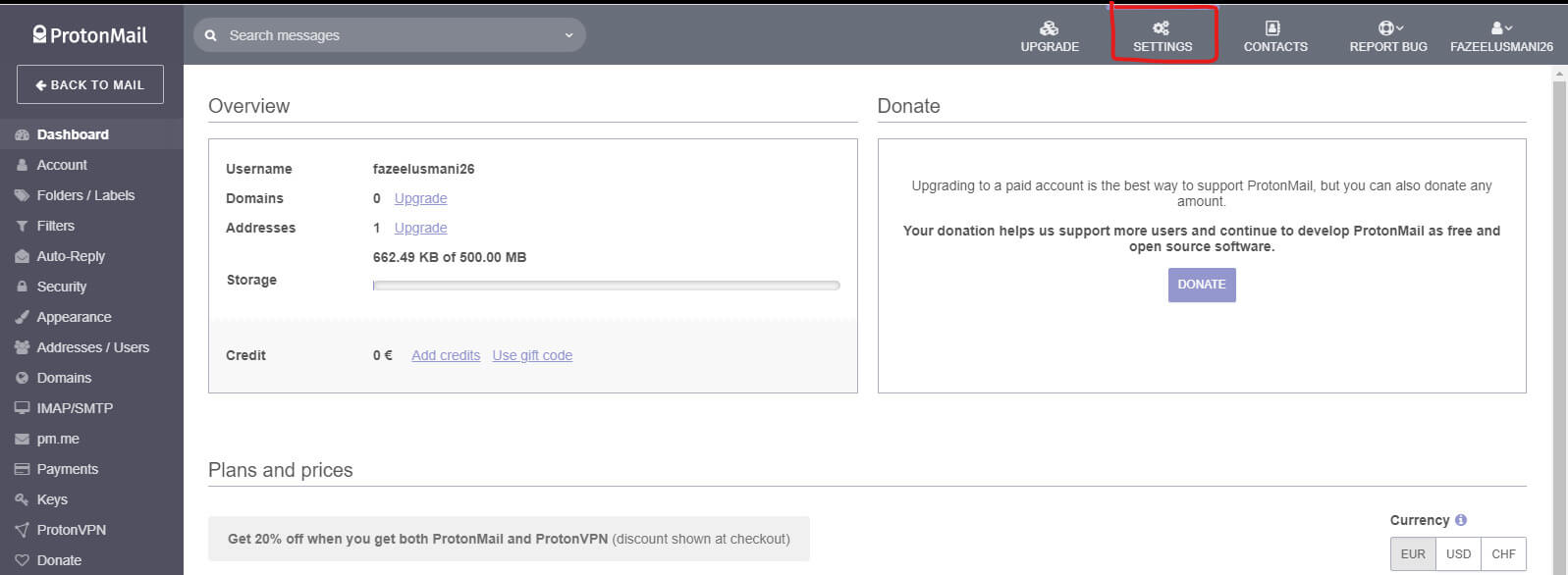Click the Filters funnel icon

tap(22, 226)
